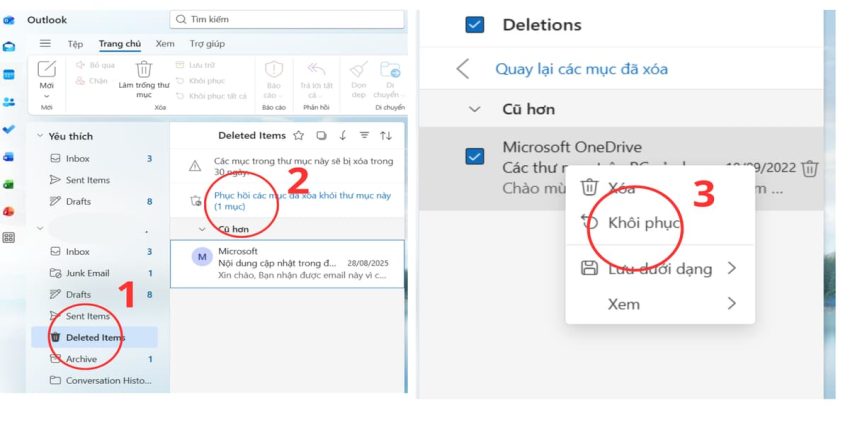Select the Deleted Items folder
The height and width of the screenshot is (425, 850).
[94, 337]
